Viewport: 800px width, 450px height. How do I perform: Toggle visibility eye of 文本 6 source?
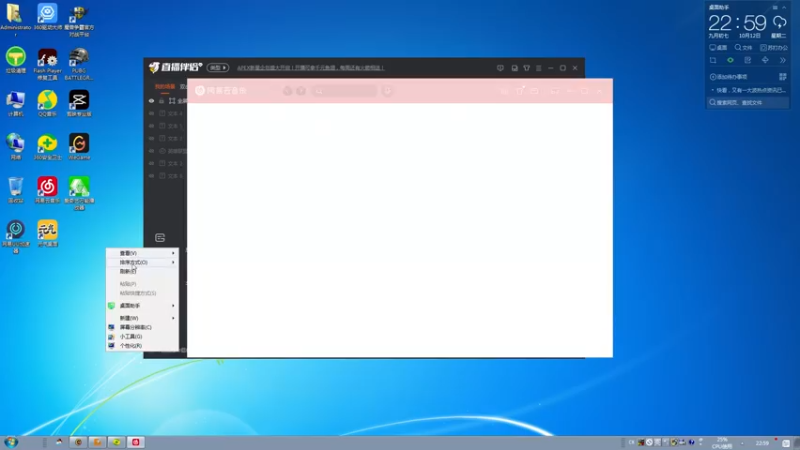[x=152, y=176]
